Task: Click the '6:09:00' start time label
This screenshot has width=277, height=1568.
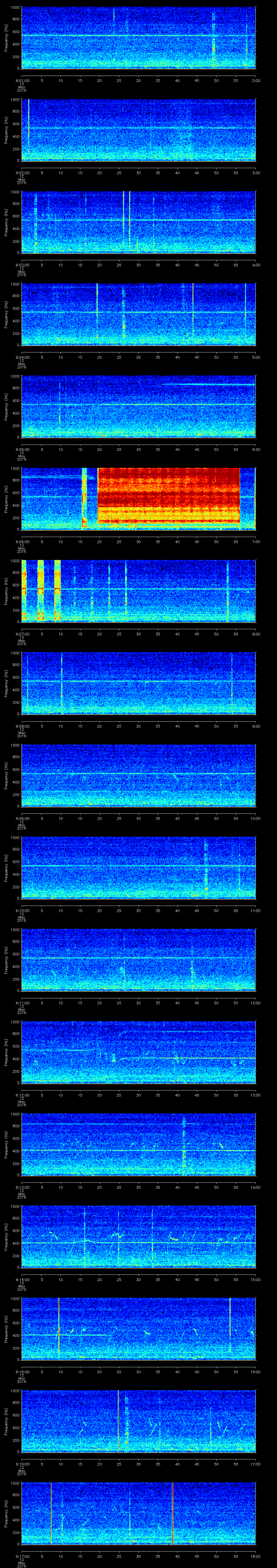Action: (22, 818)
